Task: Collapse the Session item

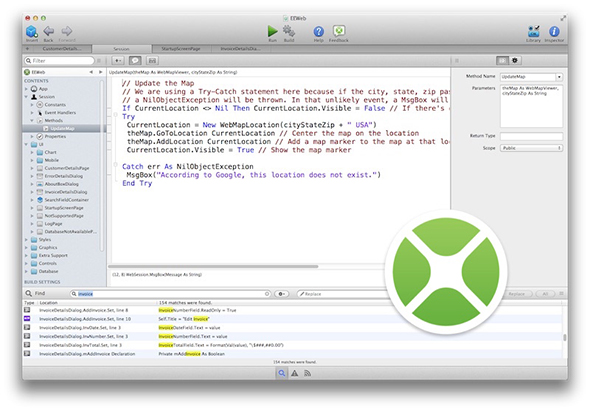Action: tap(26, 97)
